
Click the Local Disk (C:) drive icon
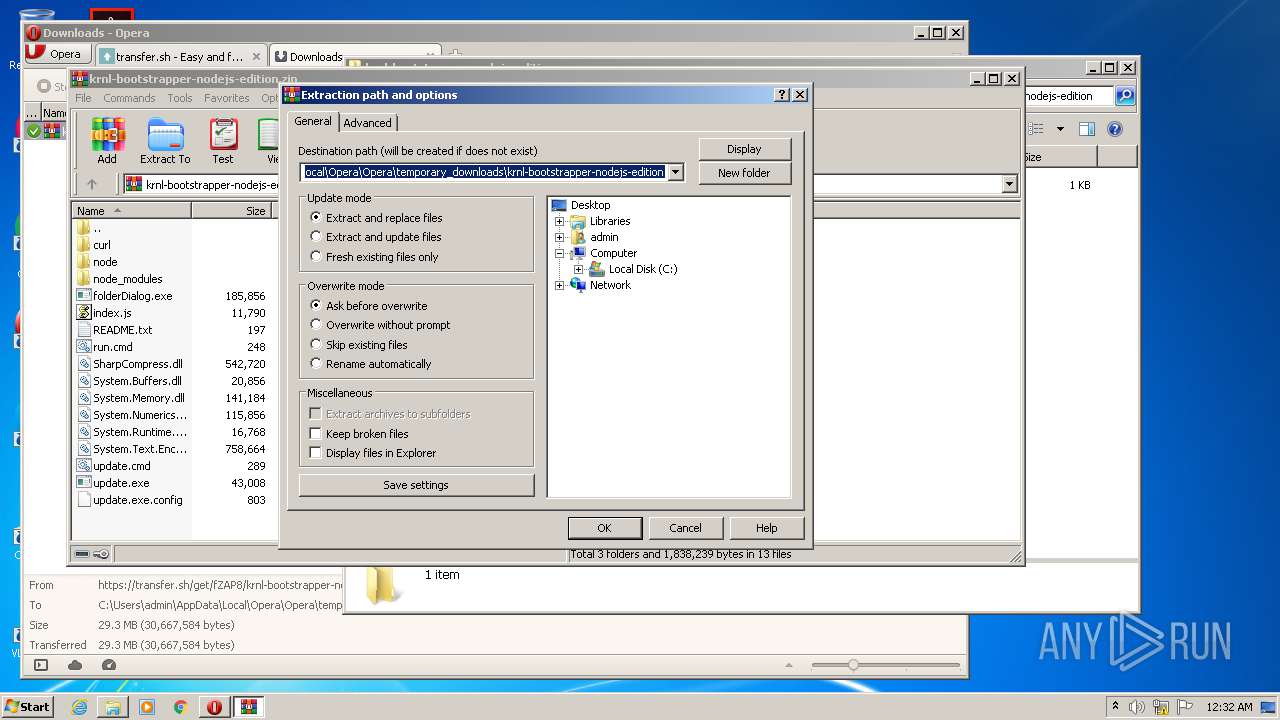pyautogui.click(x=597, y=269)
